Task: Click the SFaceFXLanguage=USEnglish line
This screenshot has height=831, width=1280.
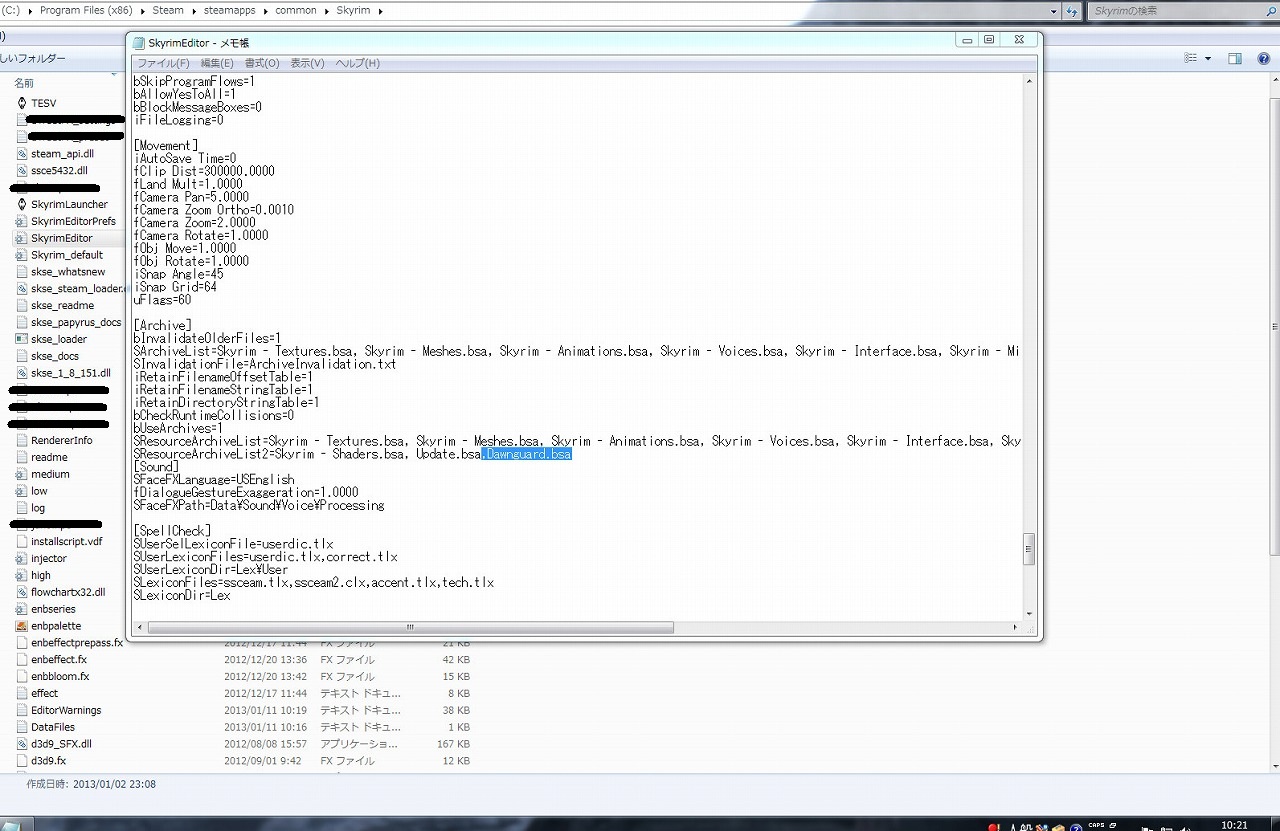Action: point(214,480)
